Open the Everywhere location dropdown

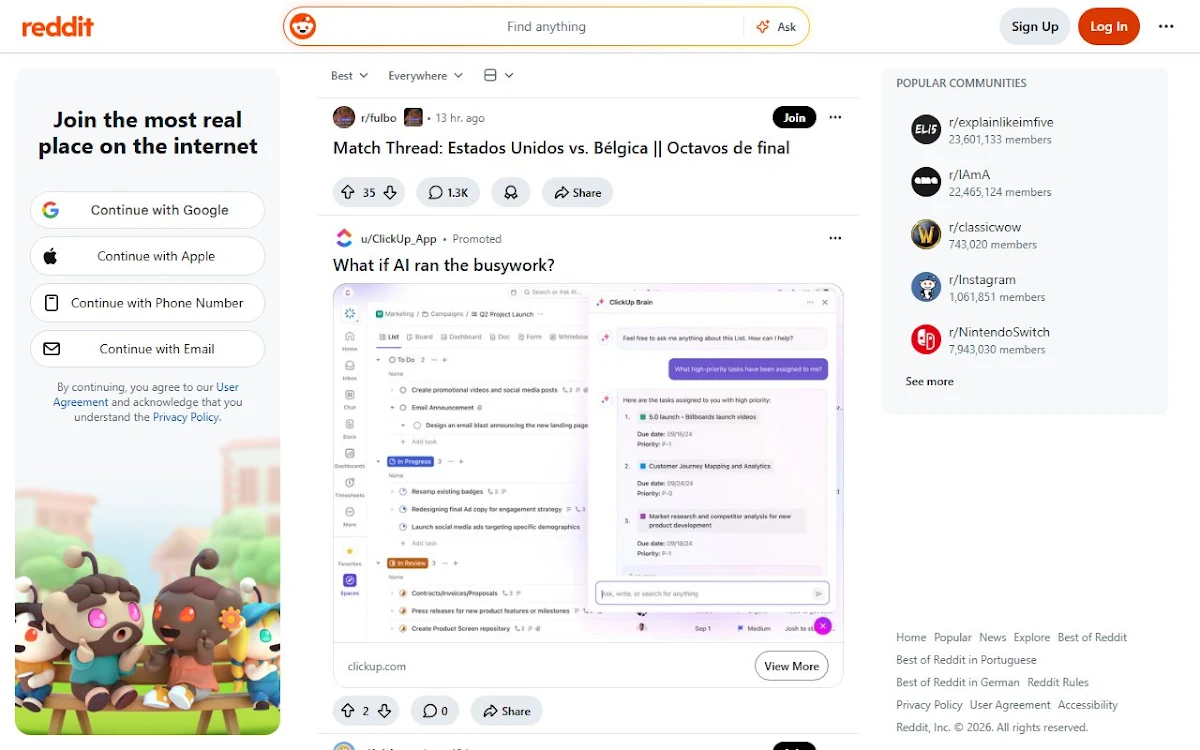click(426, 76)
